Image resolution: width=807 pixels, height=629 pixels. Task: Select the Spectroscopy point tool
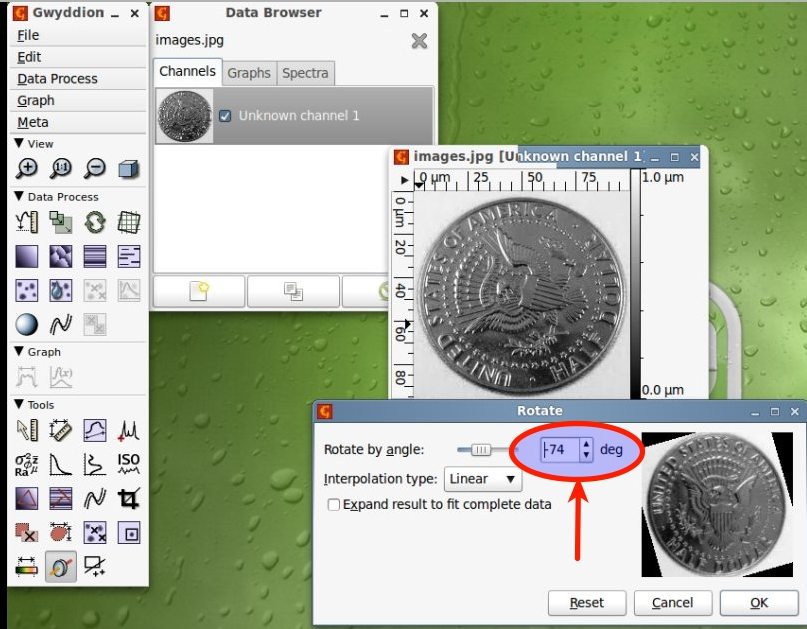tap(129, 430)
